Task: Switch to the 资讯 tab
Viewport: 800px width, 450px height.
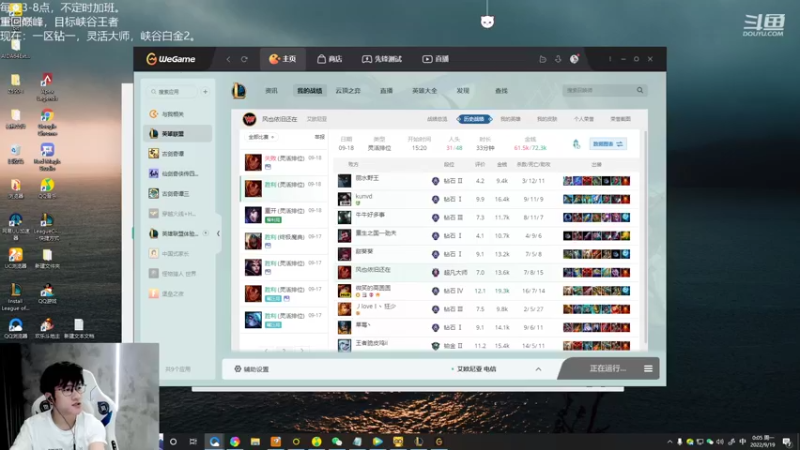Action: coord(271,91)
